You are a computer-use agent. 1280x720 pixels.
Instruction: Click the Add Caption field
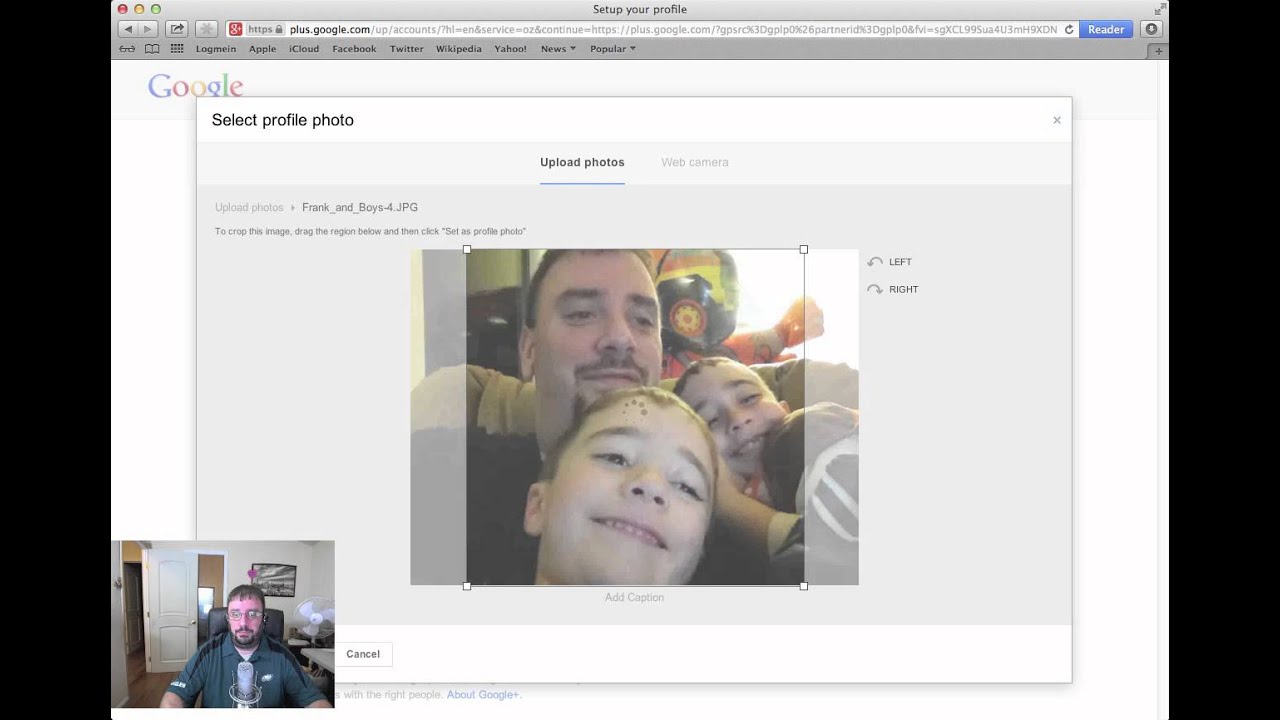point(634,597)
